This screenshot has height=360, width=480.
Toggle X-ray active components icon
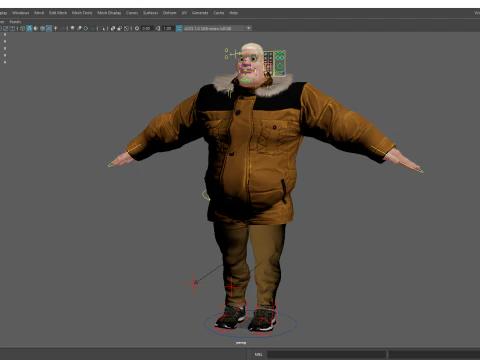click(x=120, y=28)
